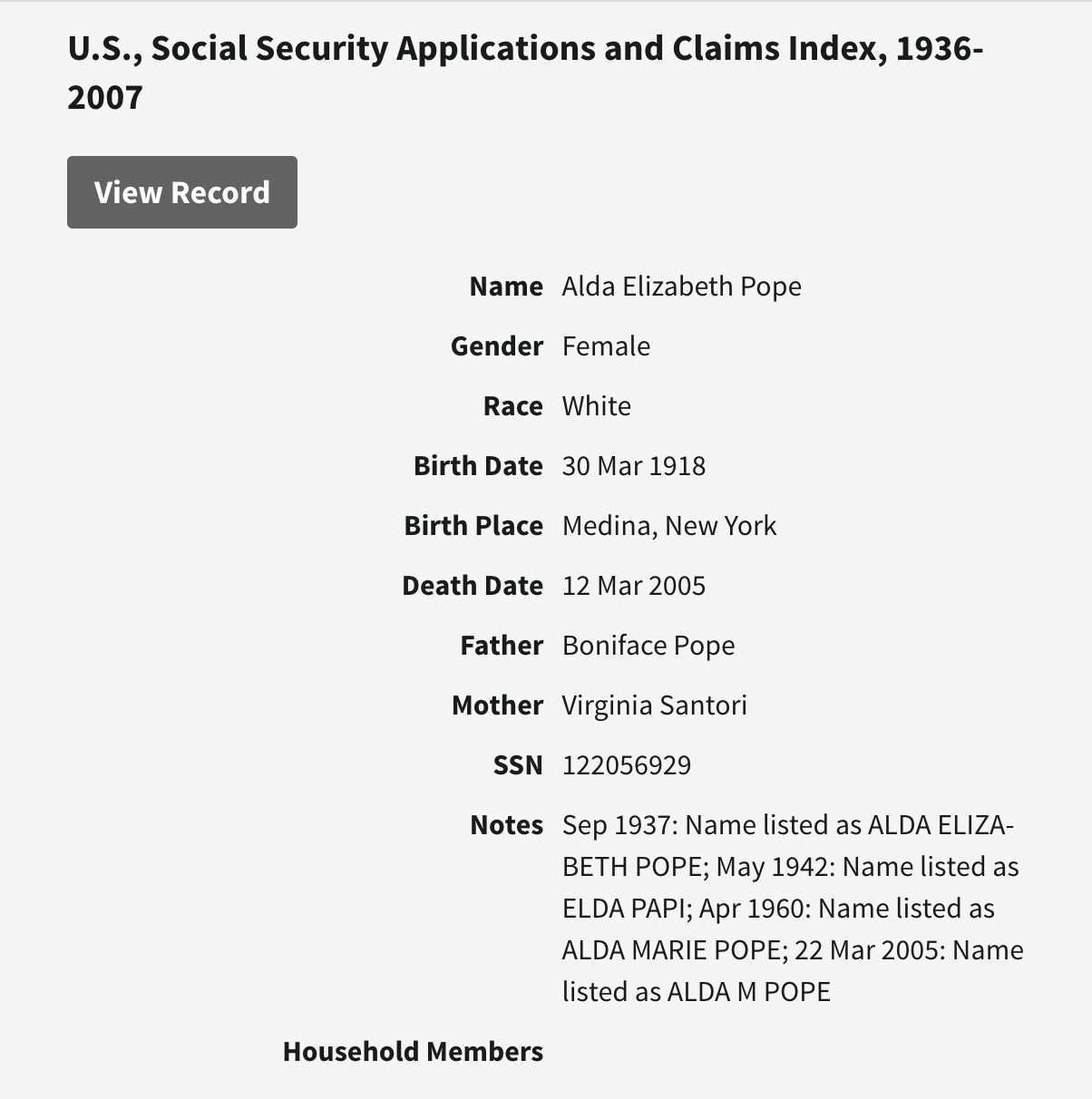The width and height of the screenshot is (1092, 1099).
Task: Click the SSN field label
Action: [x=518, y=765]
